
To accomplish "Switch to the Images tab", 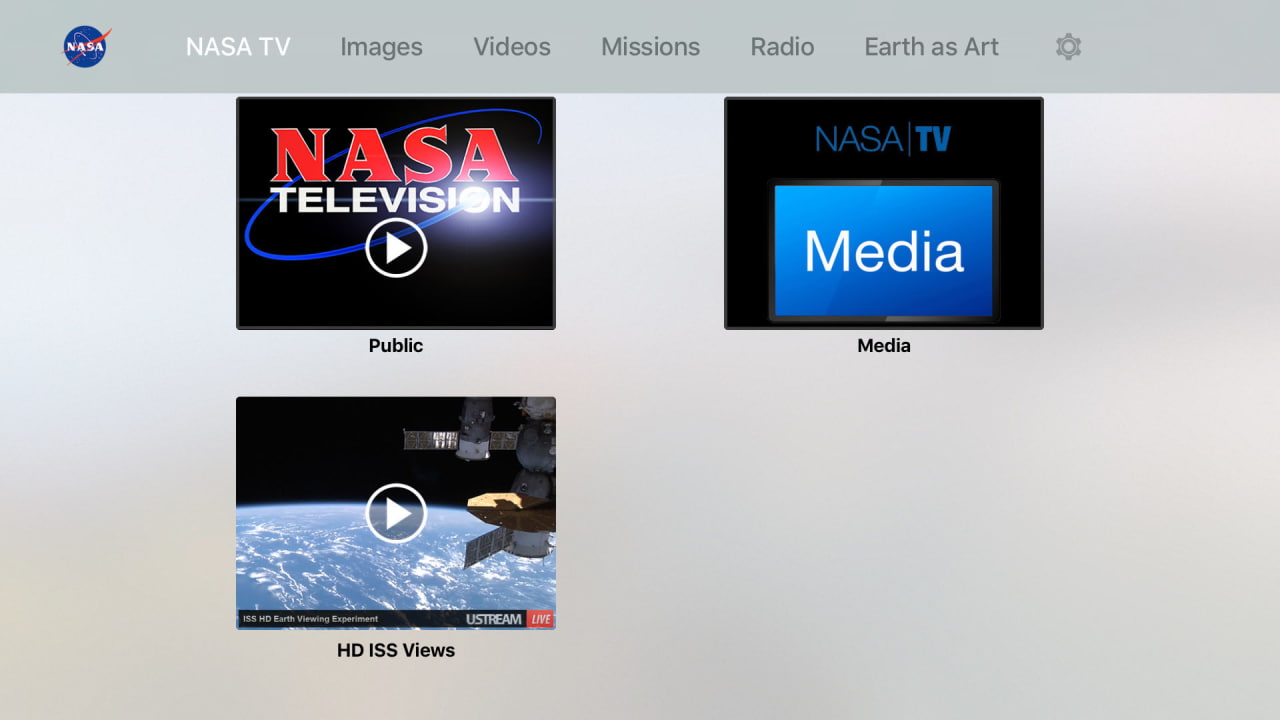I will pyautogui.click(x=381, y=47).
